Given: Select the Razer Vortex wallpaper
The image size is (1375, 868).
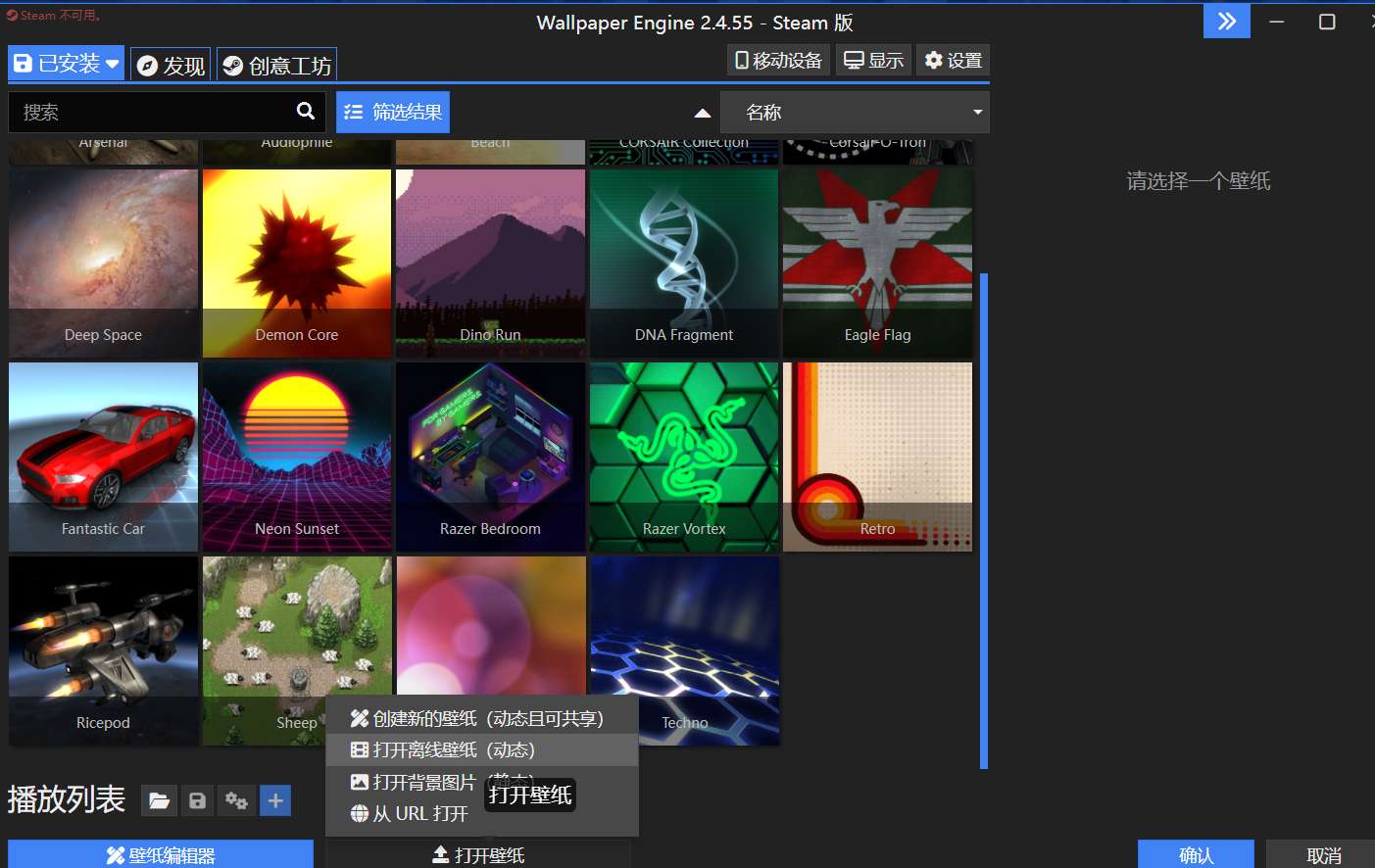Looking at the screenshot, I should pos(684,458).
